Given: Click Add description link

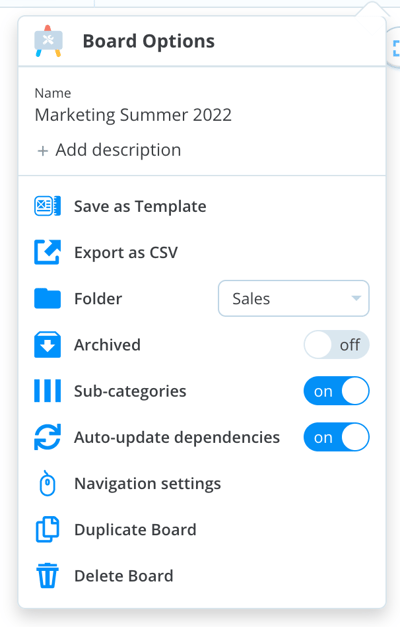Looking at the screenshot, I should click(109, 150).
